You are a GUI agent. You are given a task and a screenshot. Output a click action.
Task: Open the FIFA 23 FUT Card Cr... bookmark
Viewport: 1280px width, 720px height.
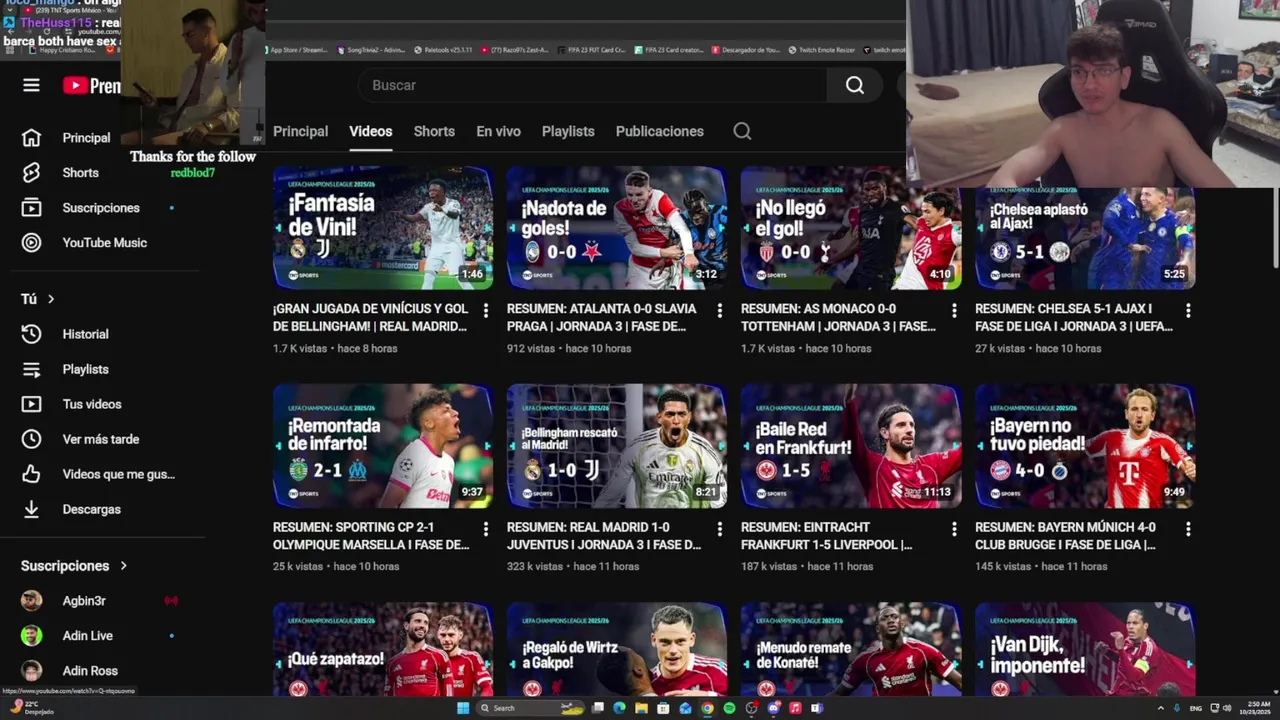591,50
